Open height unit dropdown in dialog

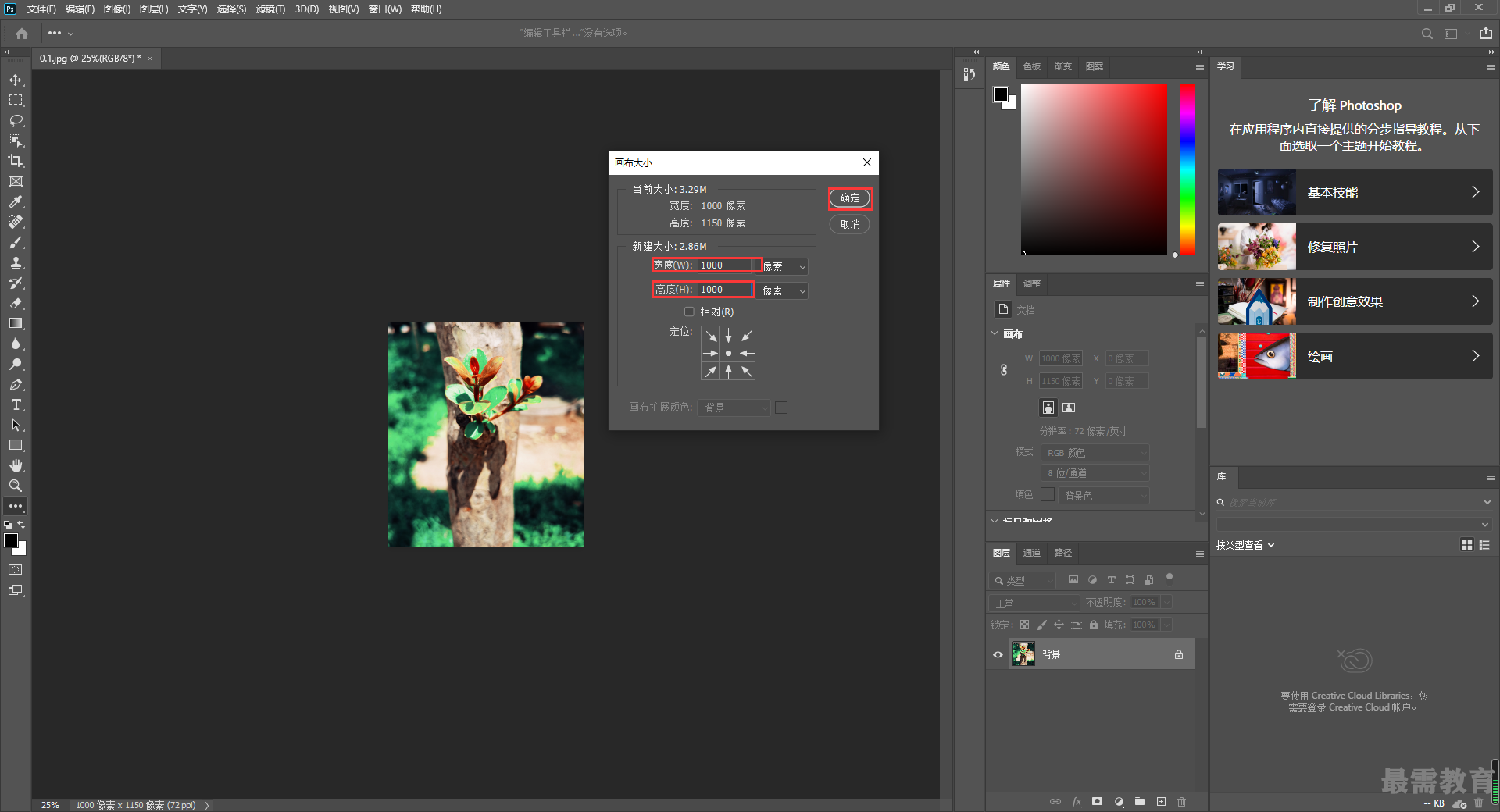click(784, 290)
